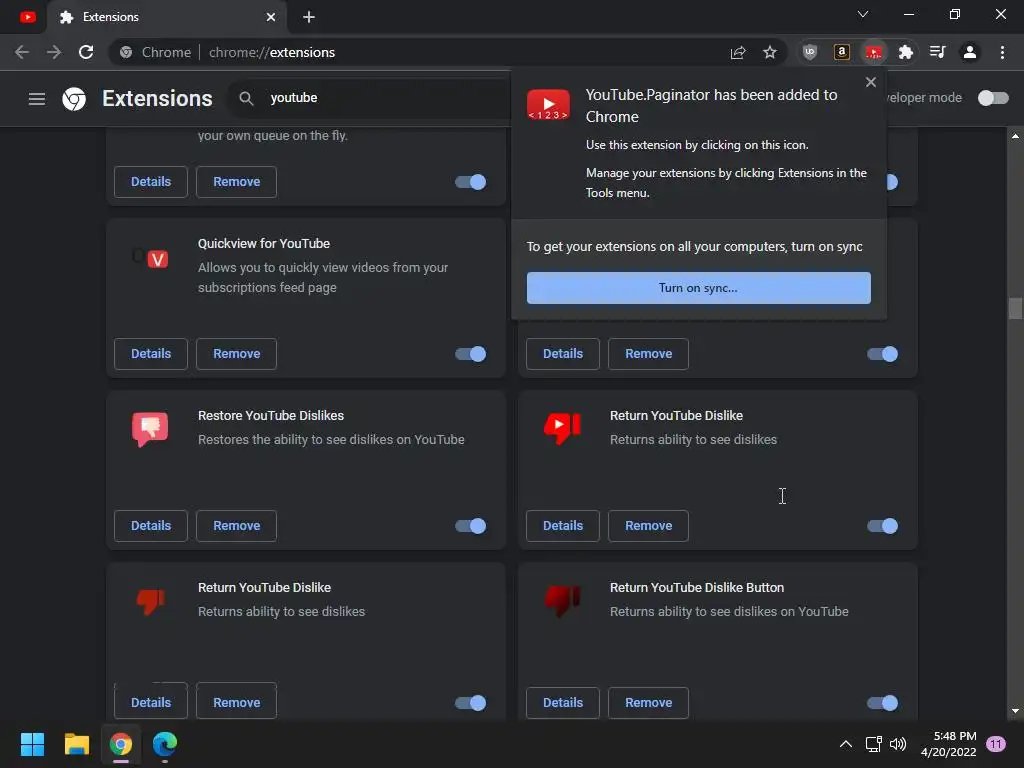Screen dimensions: 1024x768
Task: Show hidden system tray icons
Action: (846, 744)
